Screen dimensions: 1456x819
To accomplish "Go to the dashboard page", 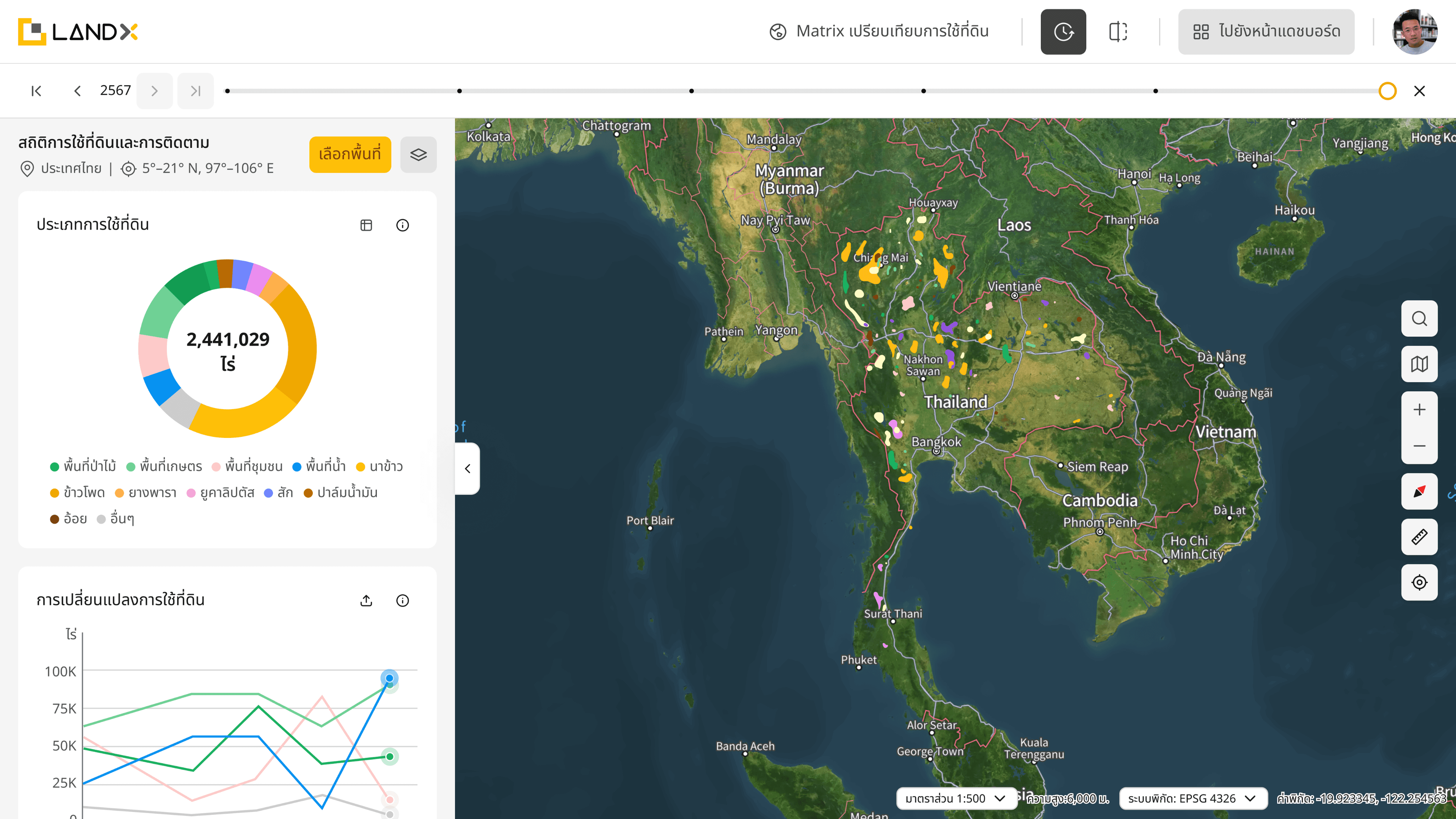I will coord(1266,31).
